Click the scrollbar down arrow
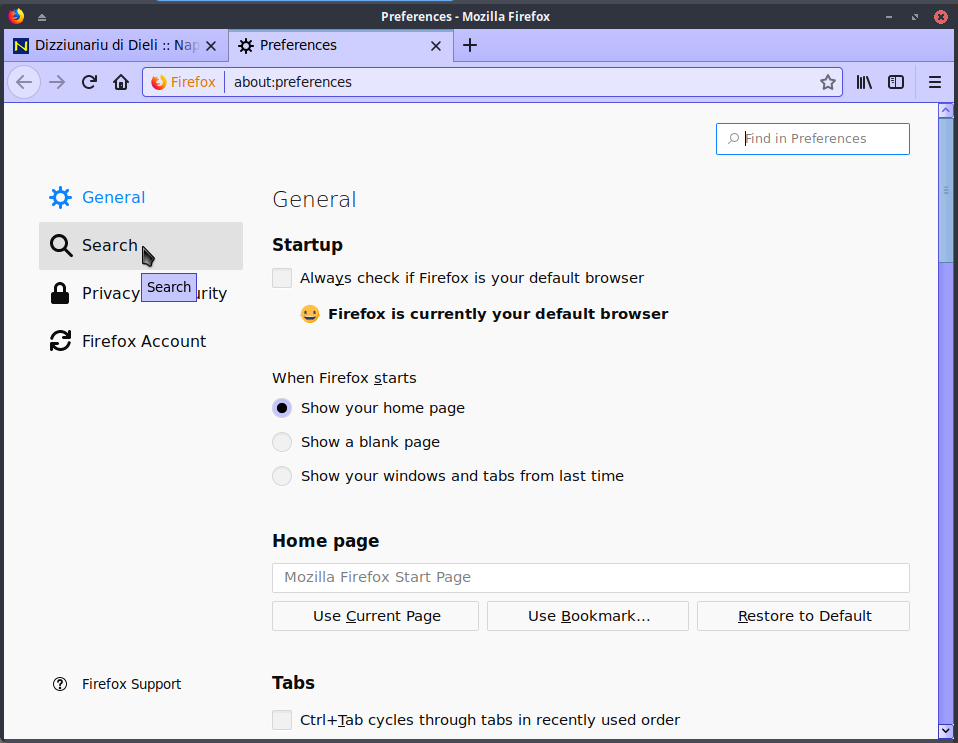Screen dimensions: 958x743 point(946,730)
